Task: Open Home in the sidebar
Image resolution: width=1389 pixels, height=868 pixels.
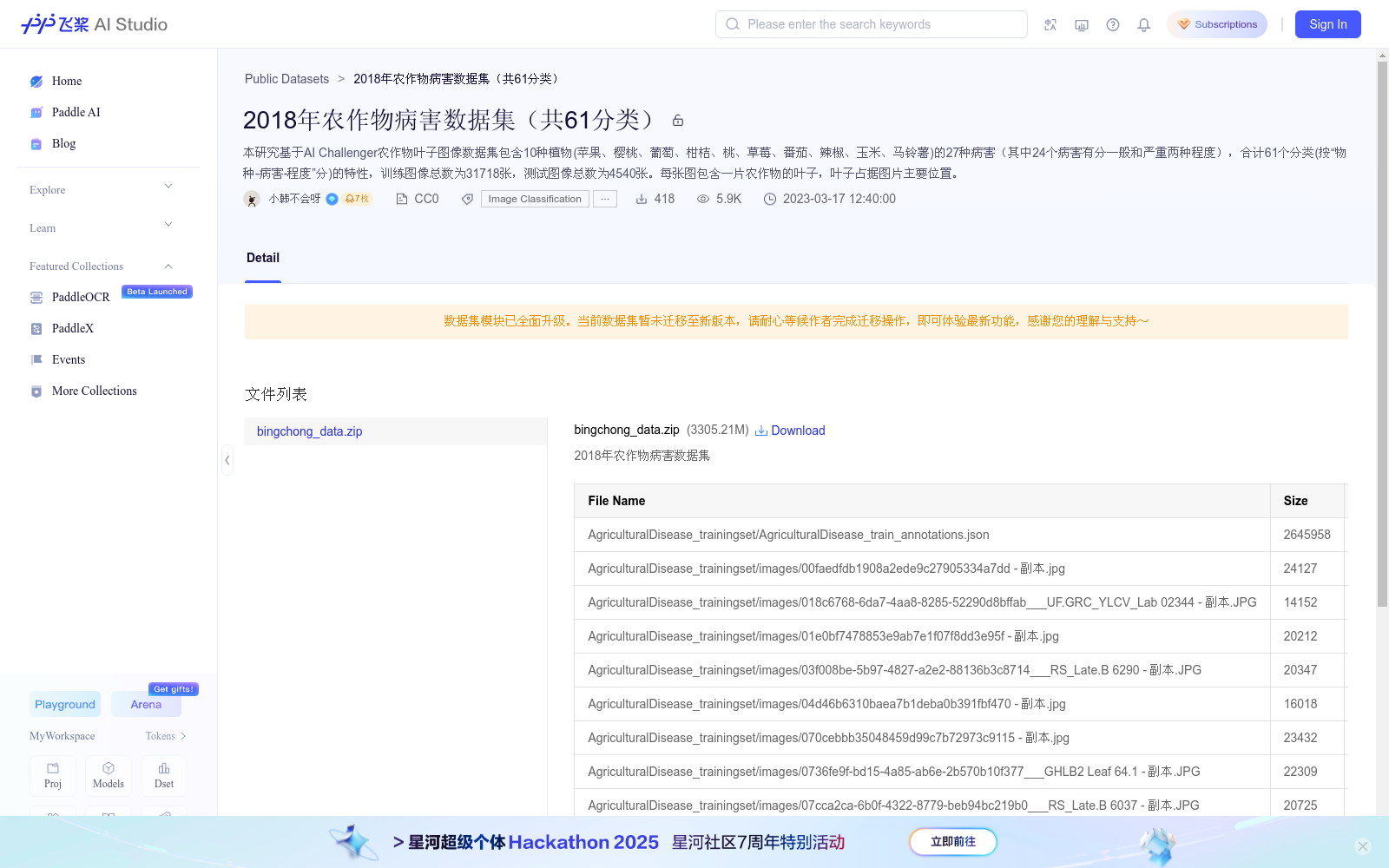Action: [67, 81]
